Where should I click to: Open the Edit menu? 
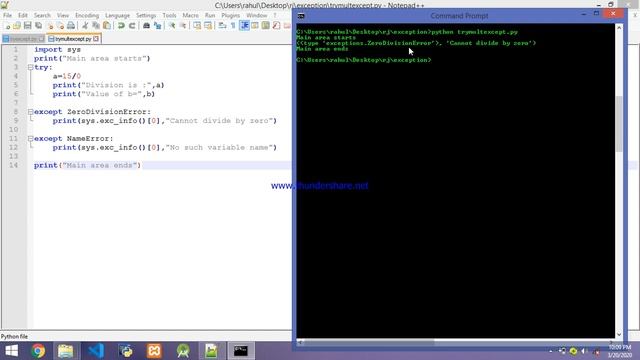click(23, 15)
